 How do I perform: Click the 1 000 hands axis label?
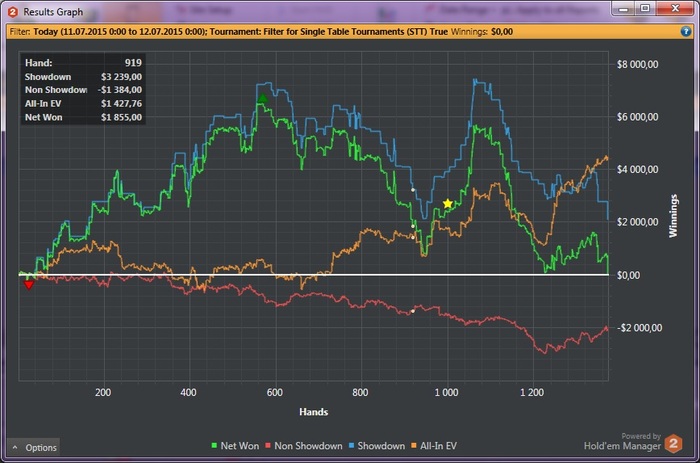coord(446,392)
